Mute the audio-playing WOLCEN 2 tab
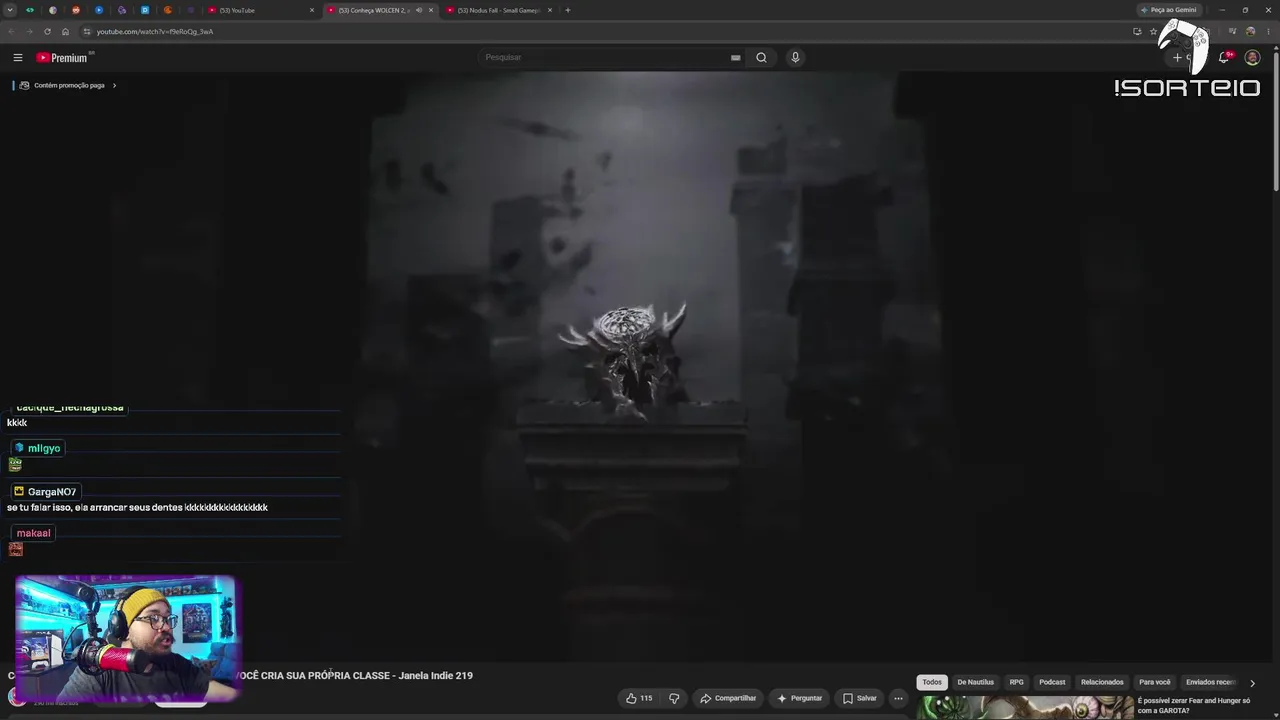 click(419, 10)
